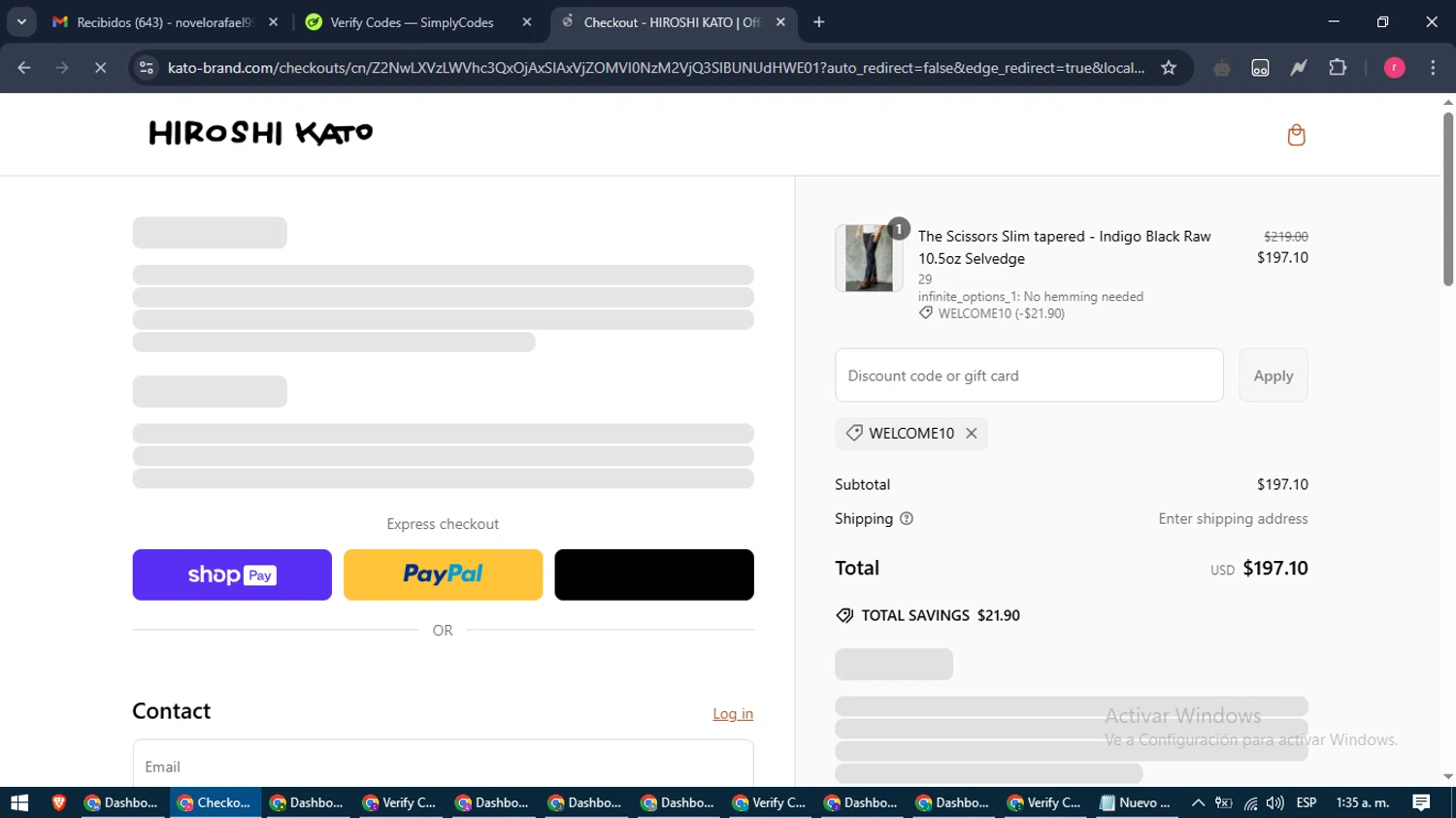Click the browser address bar URL
This screenshot has width=1456, height=818.
pos(656,68)
